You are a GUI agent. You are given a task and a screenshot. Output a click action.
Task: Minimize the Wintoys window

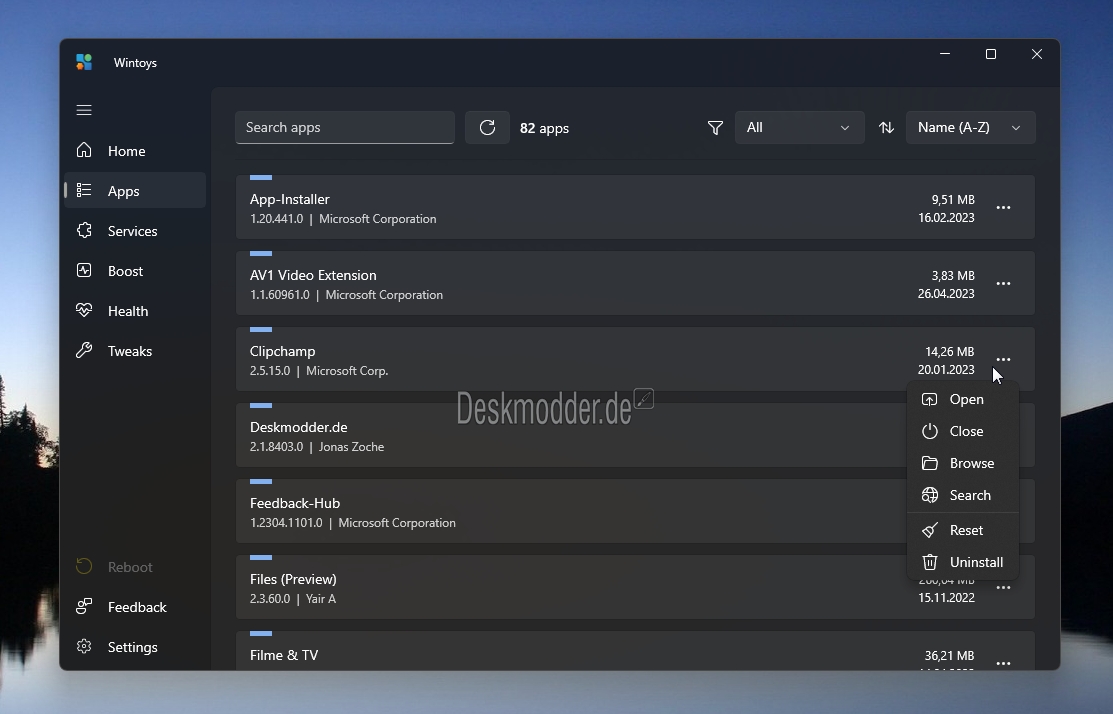point(945,54)
